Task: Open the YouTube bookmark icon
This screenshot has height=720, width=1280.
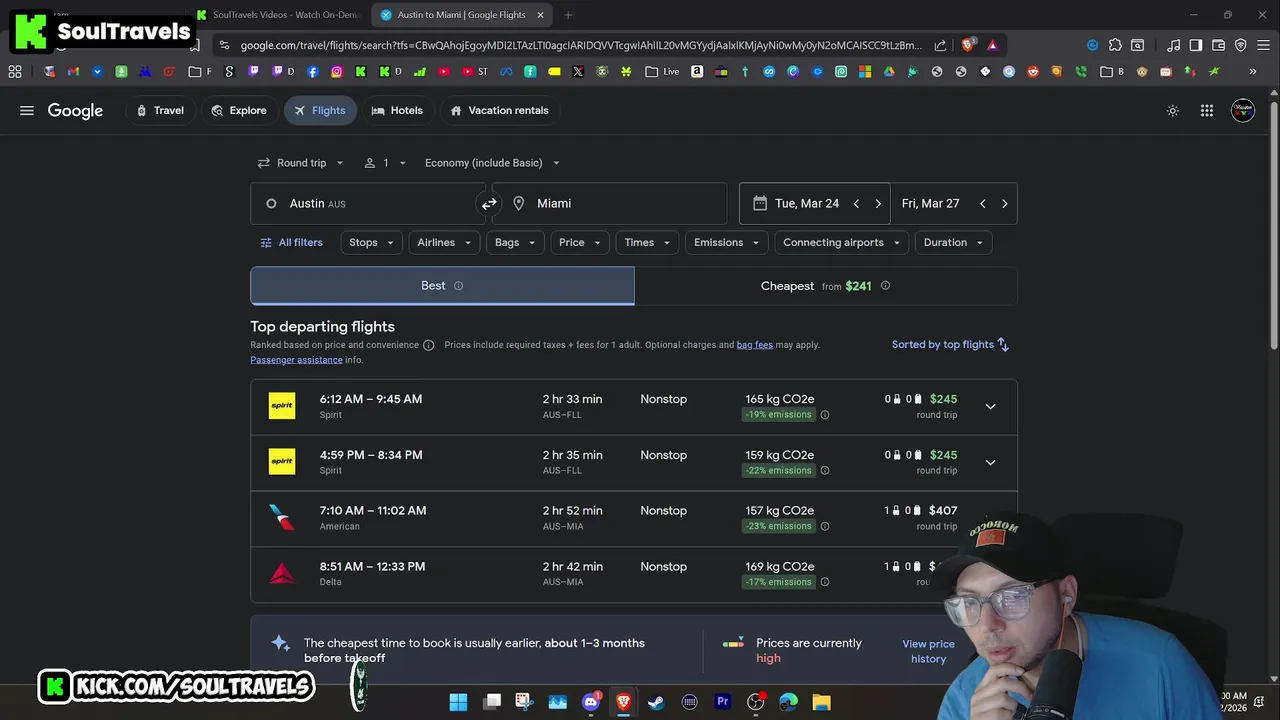Action: 444,72
